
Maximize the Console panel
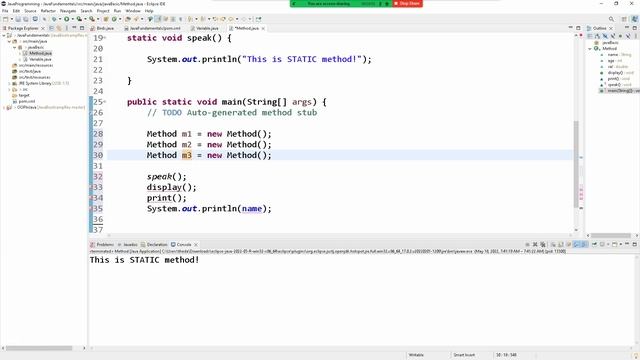(634, 244)
